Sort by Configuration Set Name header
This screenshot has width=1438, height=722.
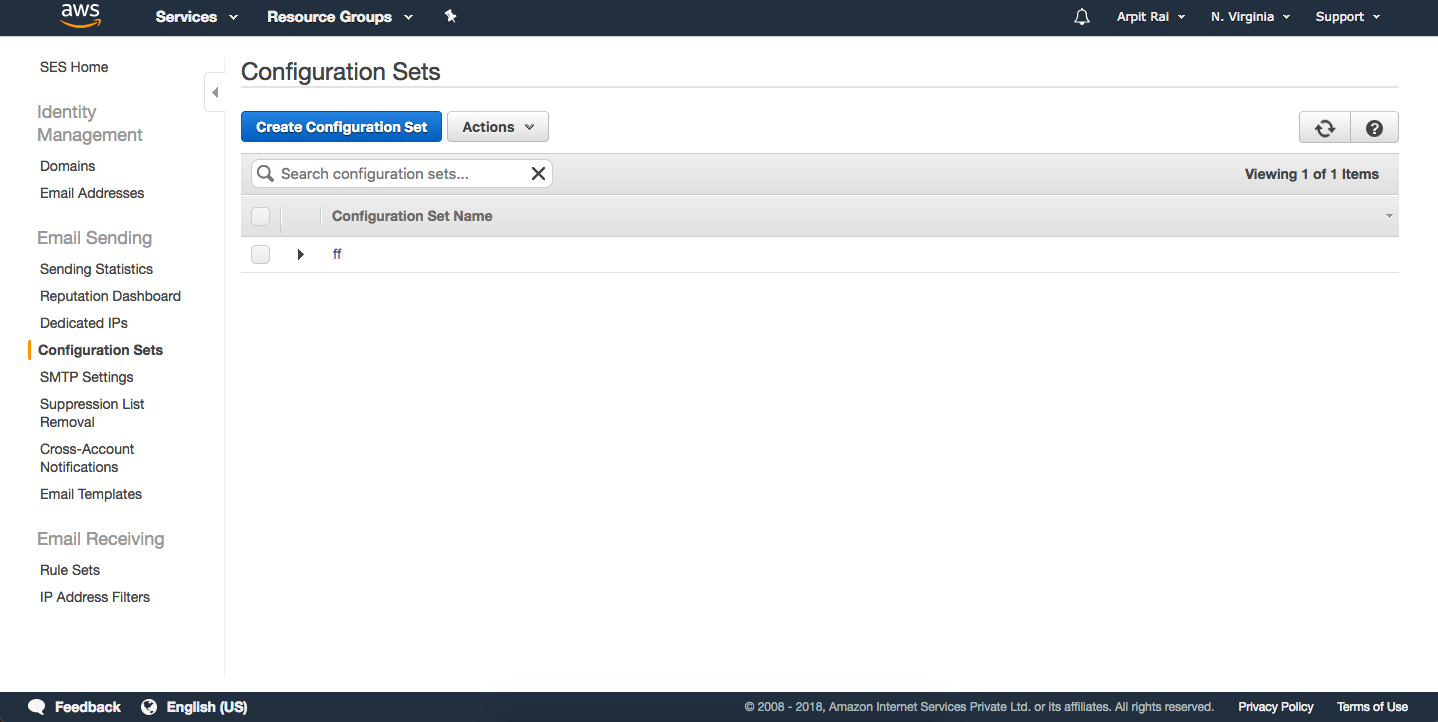tap(412, 216)
